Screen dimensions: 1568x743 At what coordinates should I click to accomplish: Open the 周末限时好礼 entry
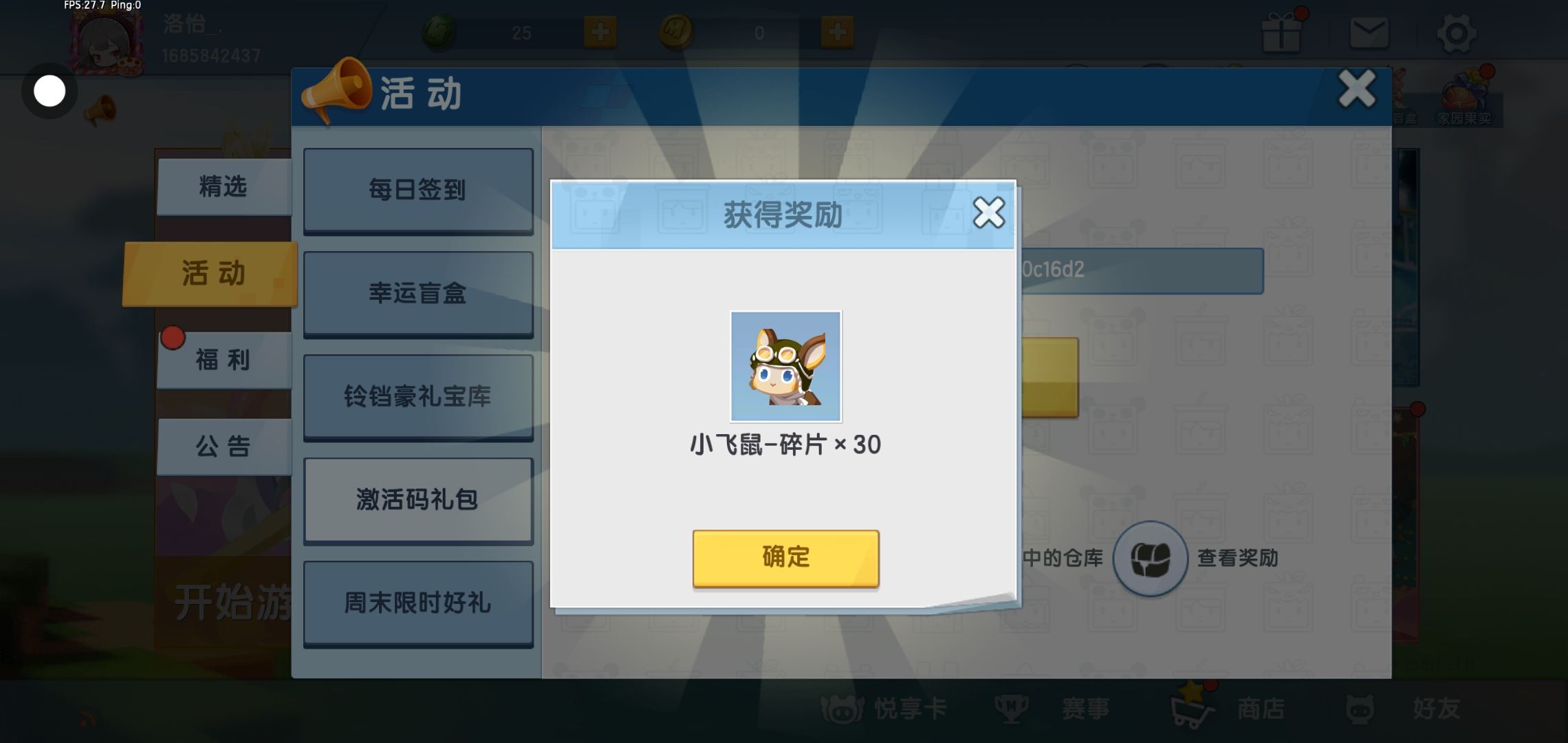(x=418, y=603)
